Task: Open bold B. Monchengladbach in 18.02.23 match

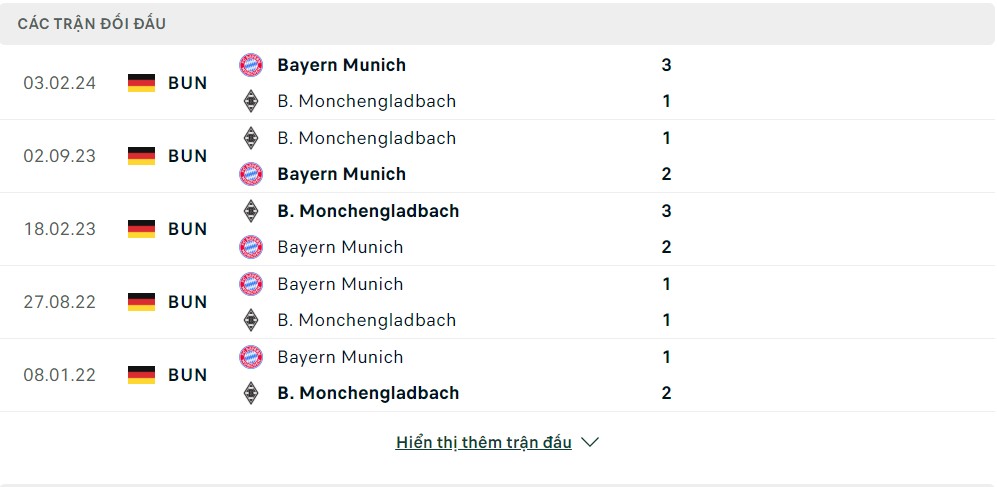Action: [368, 211]
